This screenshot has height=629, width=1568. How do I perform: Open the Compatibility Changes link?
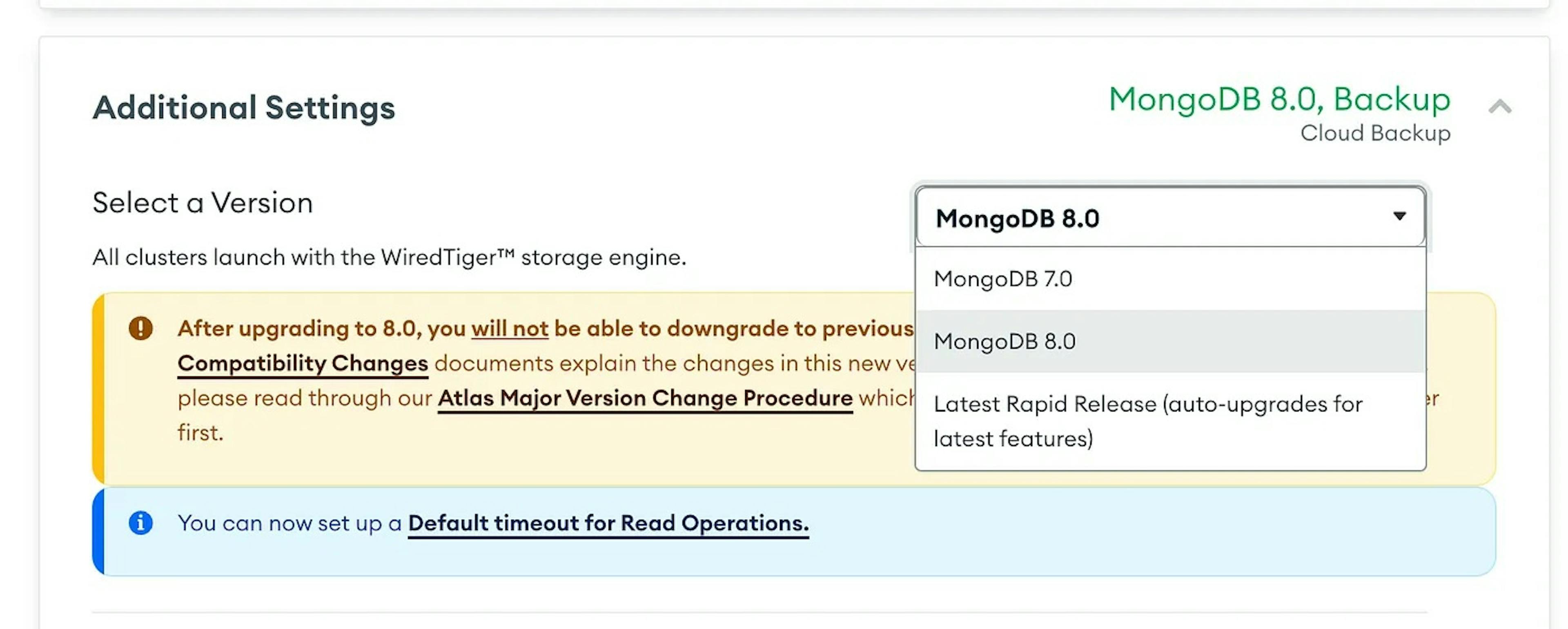click(303, 364)
